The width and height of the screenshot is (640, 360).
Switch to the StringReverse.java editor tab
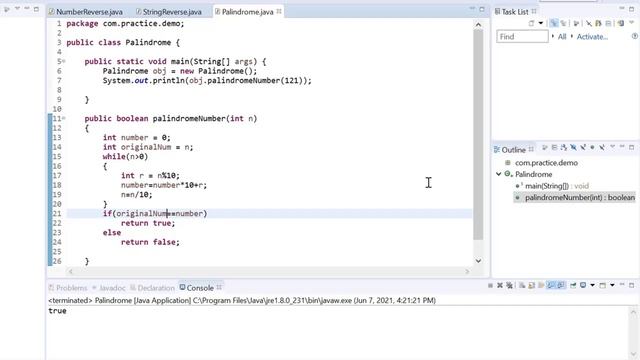pos(169,12)
